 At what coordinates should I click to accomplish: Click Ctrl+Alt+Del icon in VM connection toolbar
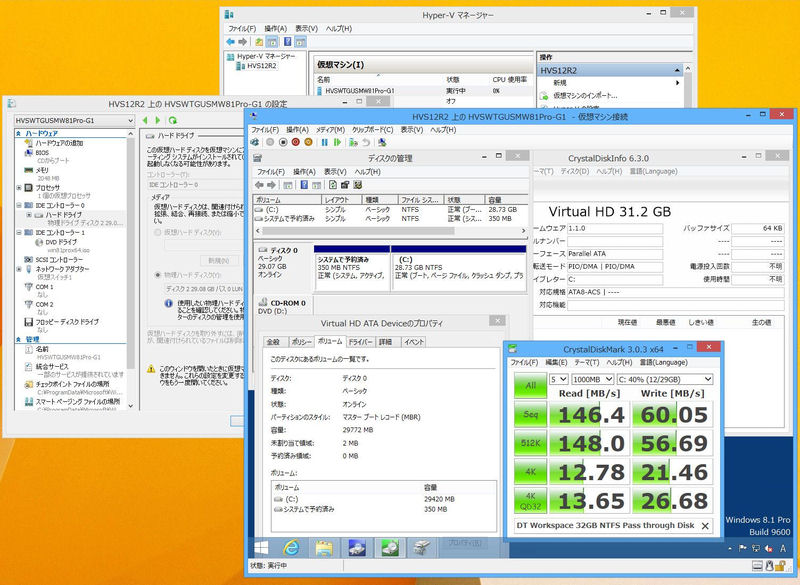[x=255, y=142]
